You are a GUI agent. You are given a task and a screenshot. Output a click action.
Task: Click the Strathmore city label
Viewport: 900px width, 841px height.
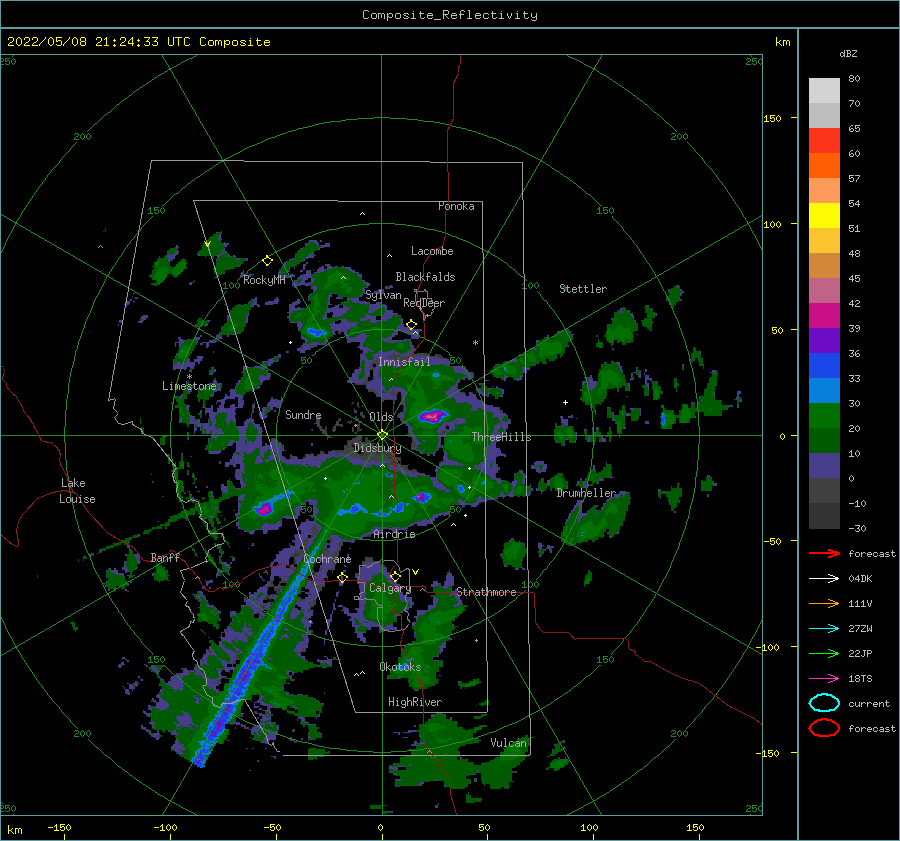coord(486,592)
